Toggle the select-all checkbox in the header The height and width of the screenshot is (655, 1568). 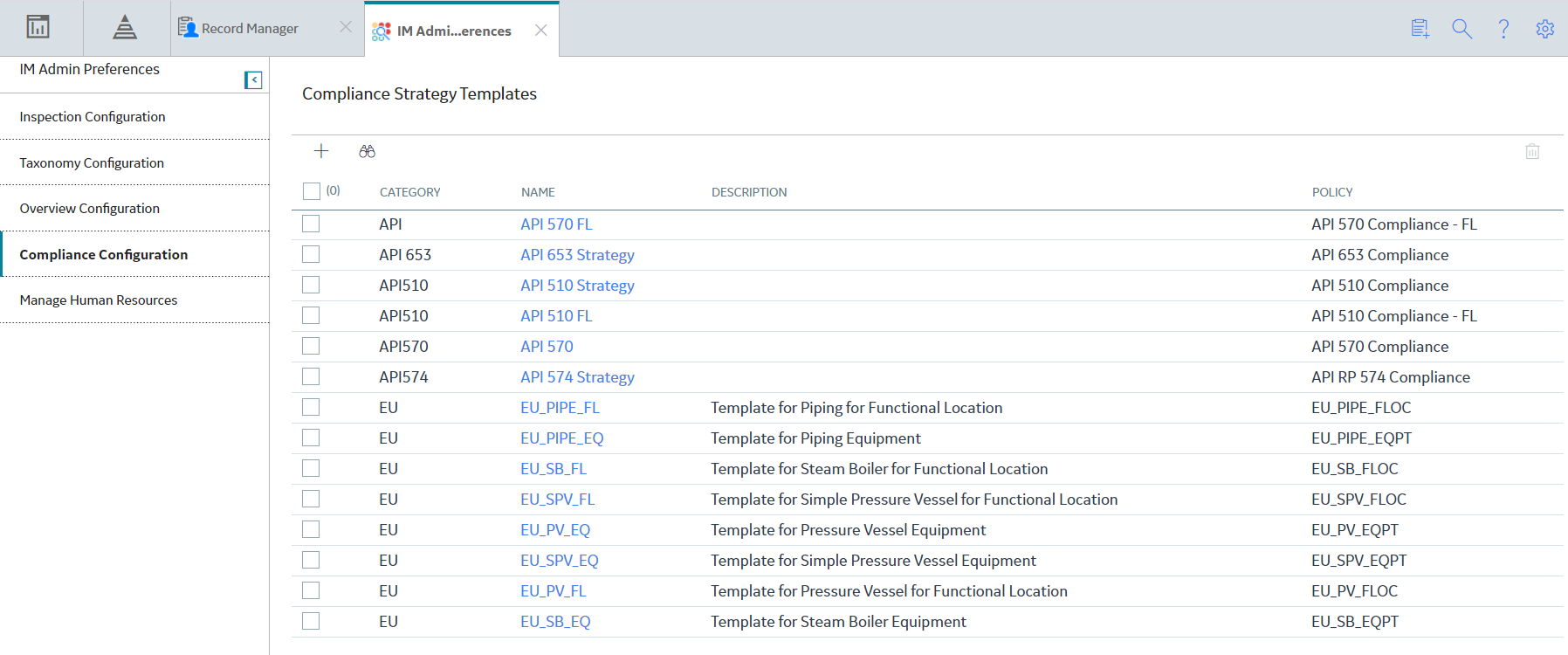[312, 191]
